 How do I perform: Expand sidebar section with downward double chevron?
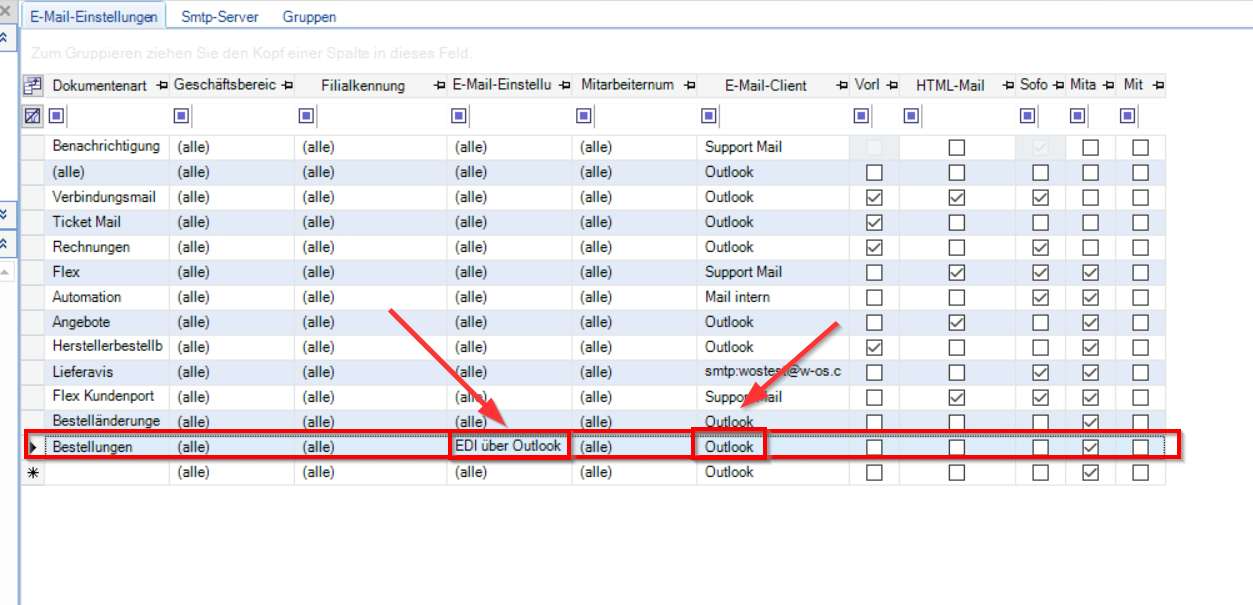(x=5, y=214)
